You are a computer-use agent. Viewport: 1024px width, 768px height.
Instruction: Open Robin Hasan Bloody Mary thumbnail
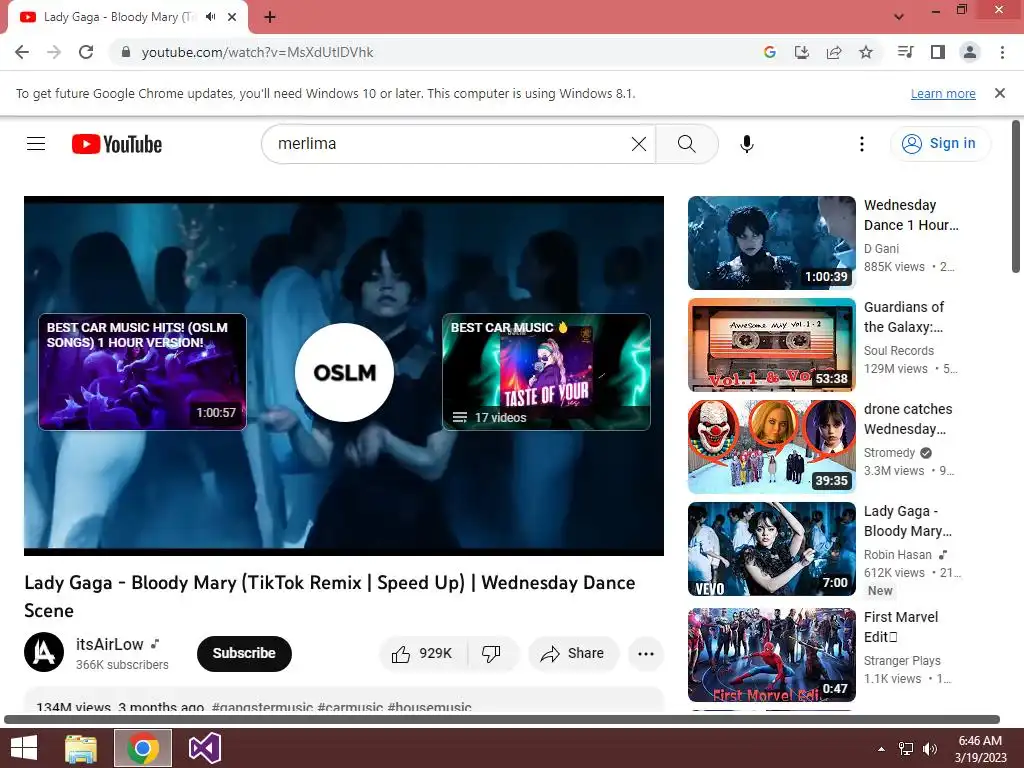point(771,549)
